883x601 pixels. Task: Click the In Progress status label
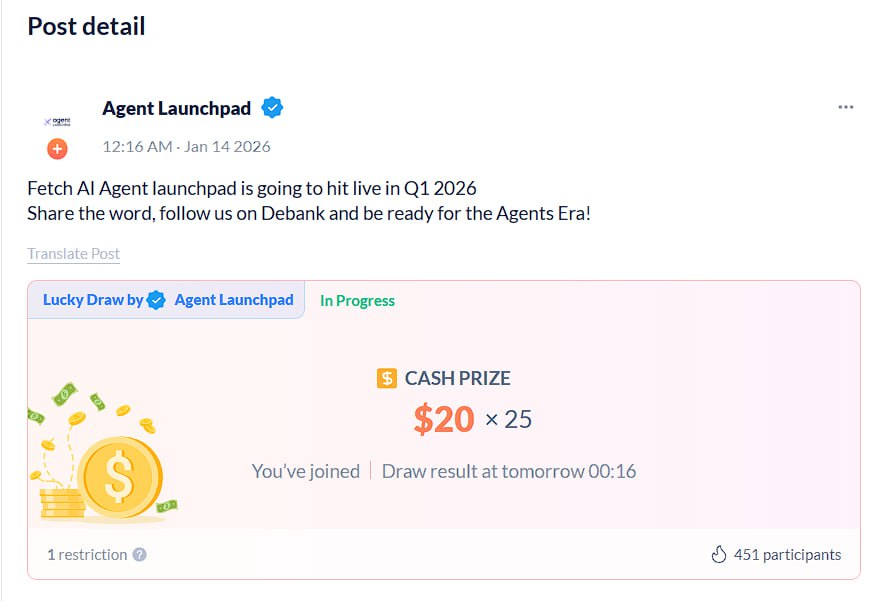pyautogui.click(x=357, y=300)
